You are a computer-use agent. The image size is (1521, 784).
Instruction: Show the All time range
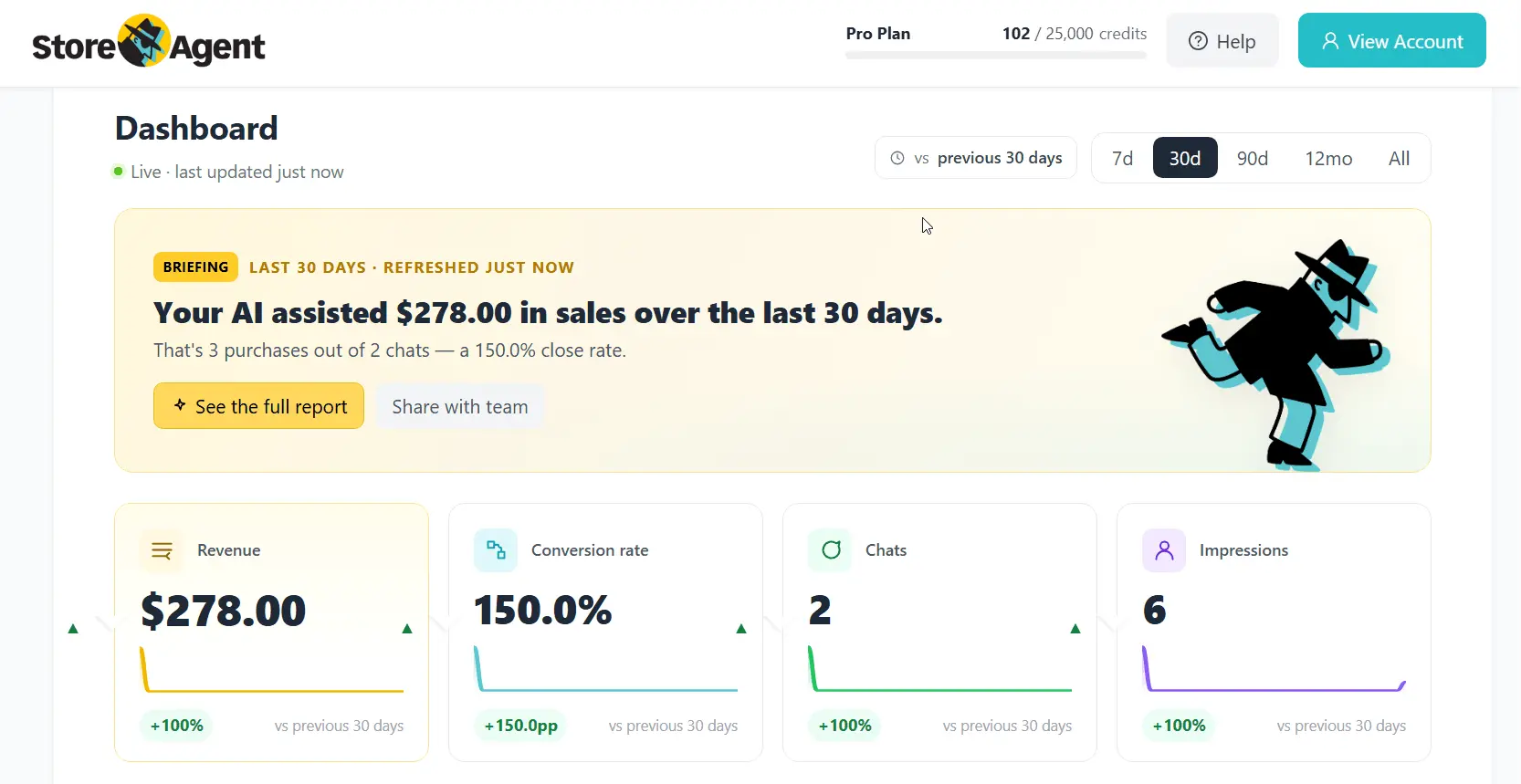pyautogui.click(x=1399, y=158)
